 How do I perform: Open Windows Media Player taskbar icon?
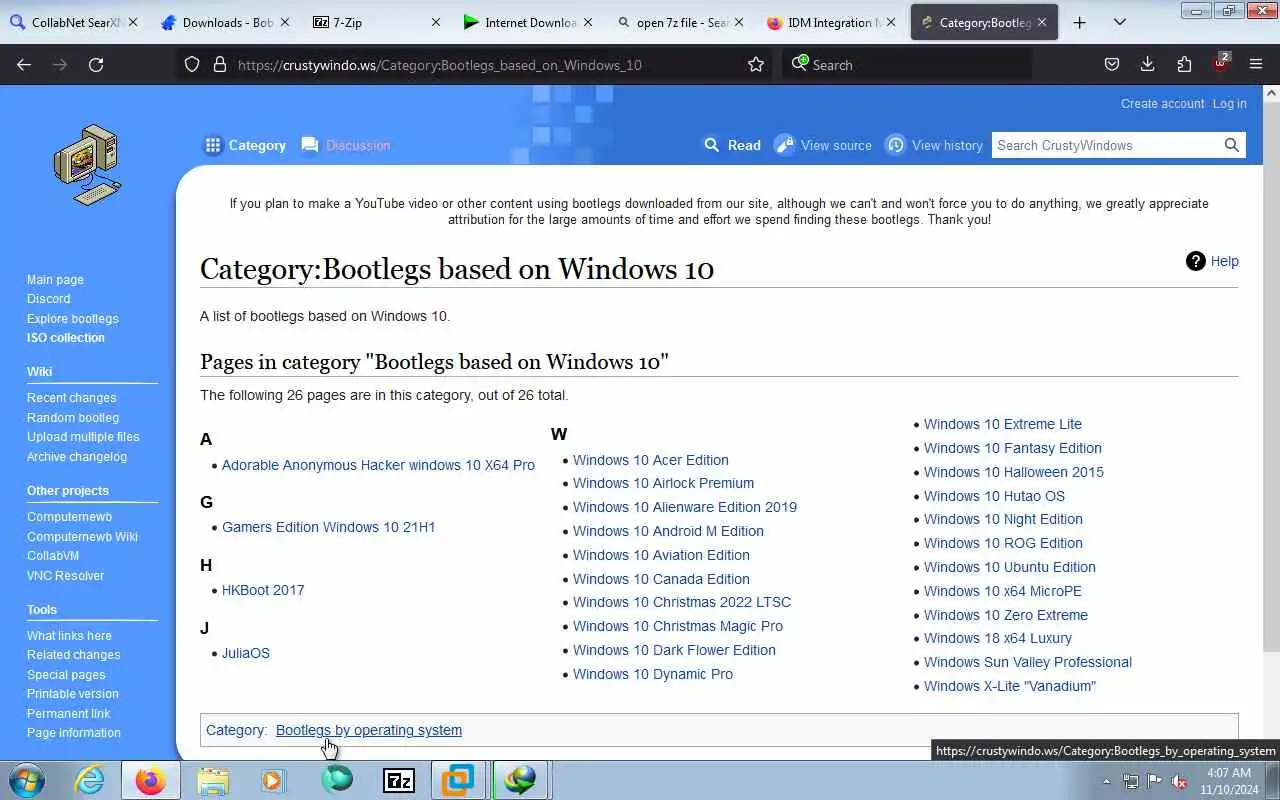(x=273, y=779)
